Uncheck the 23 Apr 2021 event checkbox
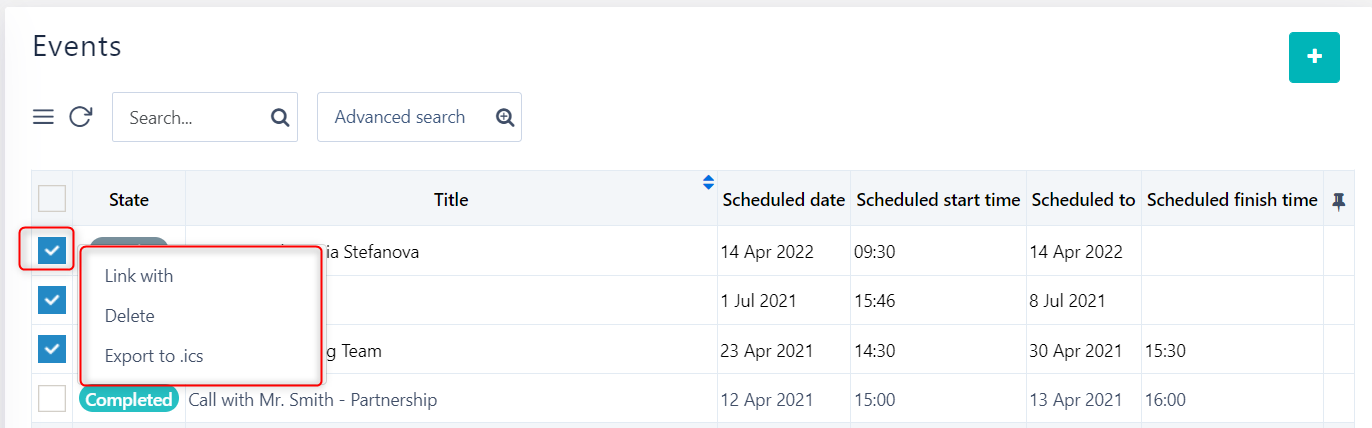1372x428 pixels. coord(52,349)
